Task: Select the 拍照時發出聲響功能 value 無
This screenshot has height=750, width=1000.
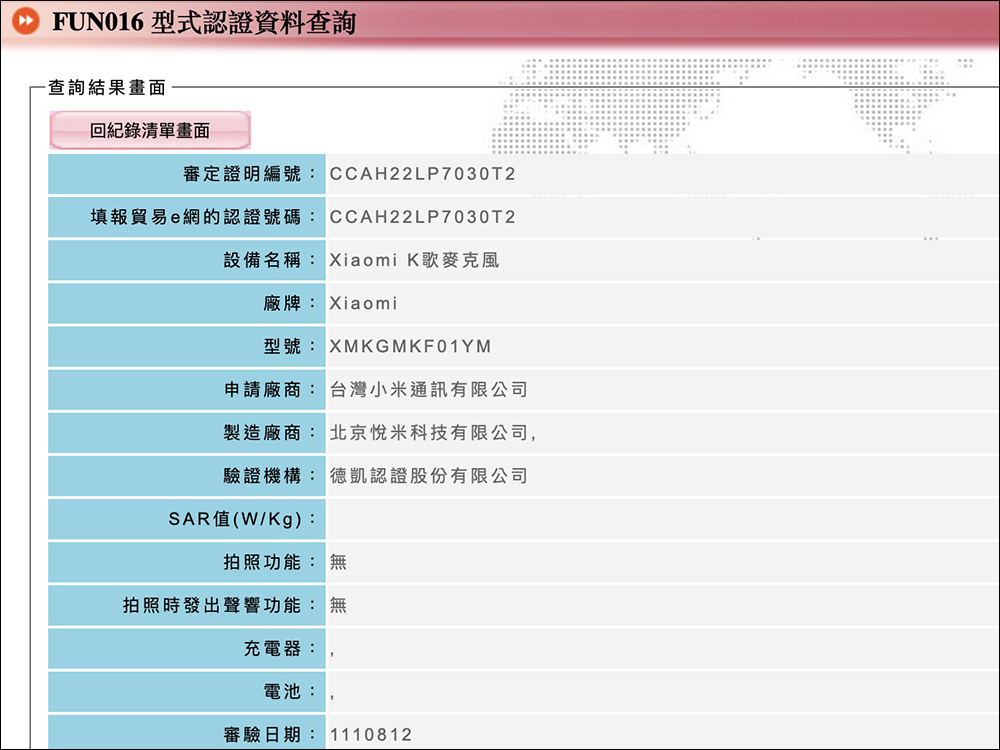Action: (x=338, y=605)
